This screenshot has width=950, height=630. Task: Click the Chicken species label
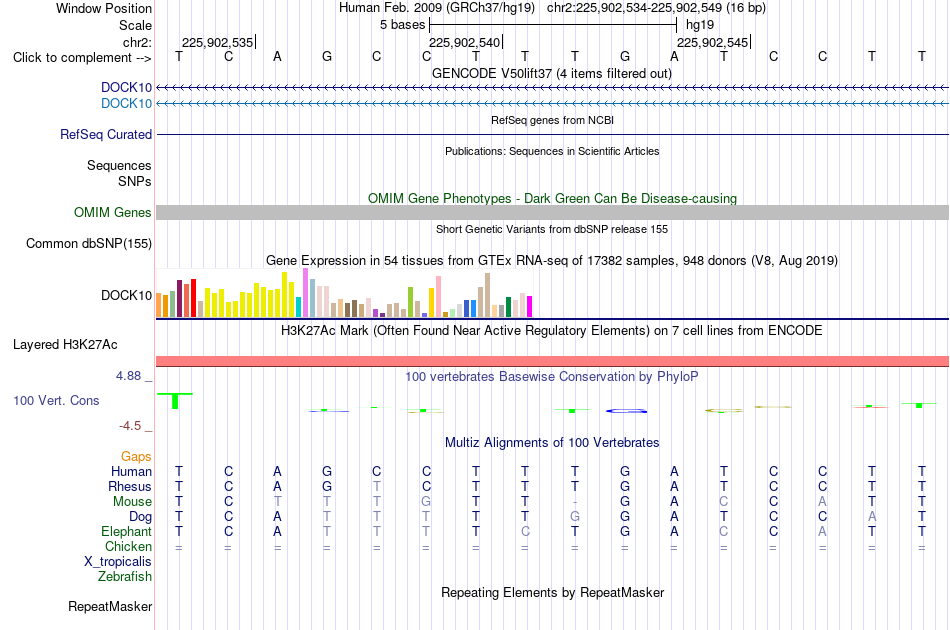[x=128, y=546]
